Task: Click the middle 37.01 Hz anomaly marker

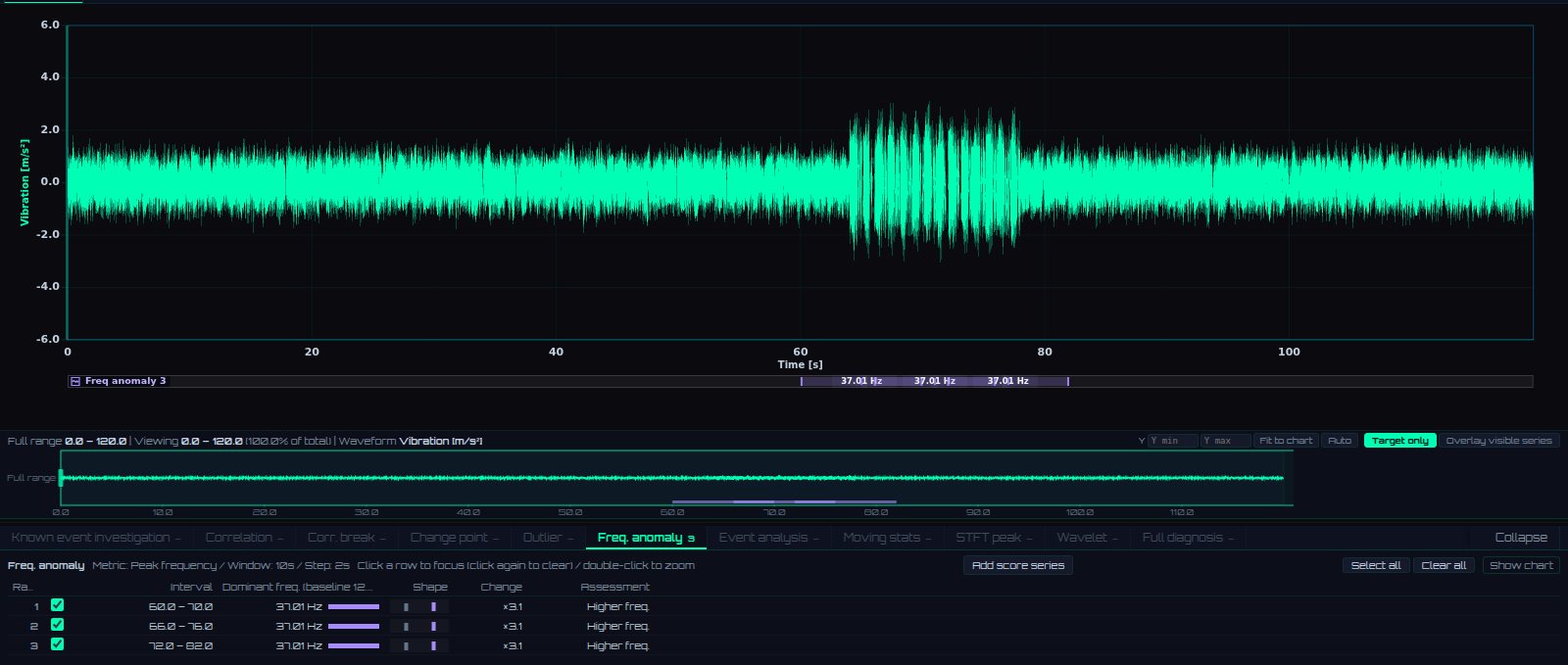Action: tap(935, 381)
